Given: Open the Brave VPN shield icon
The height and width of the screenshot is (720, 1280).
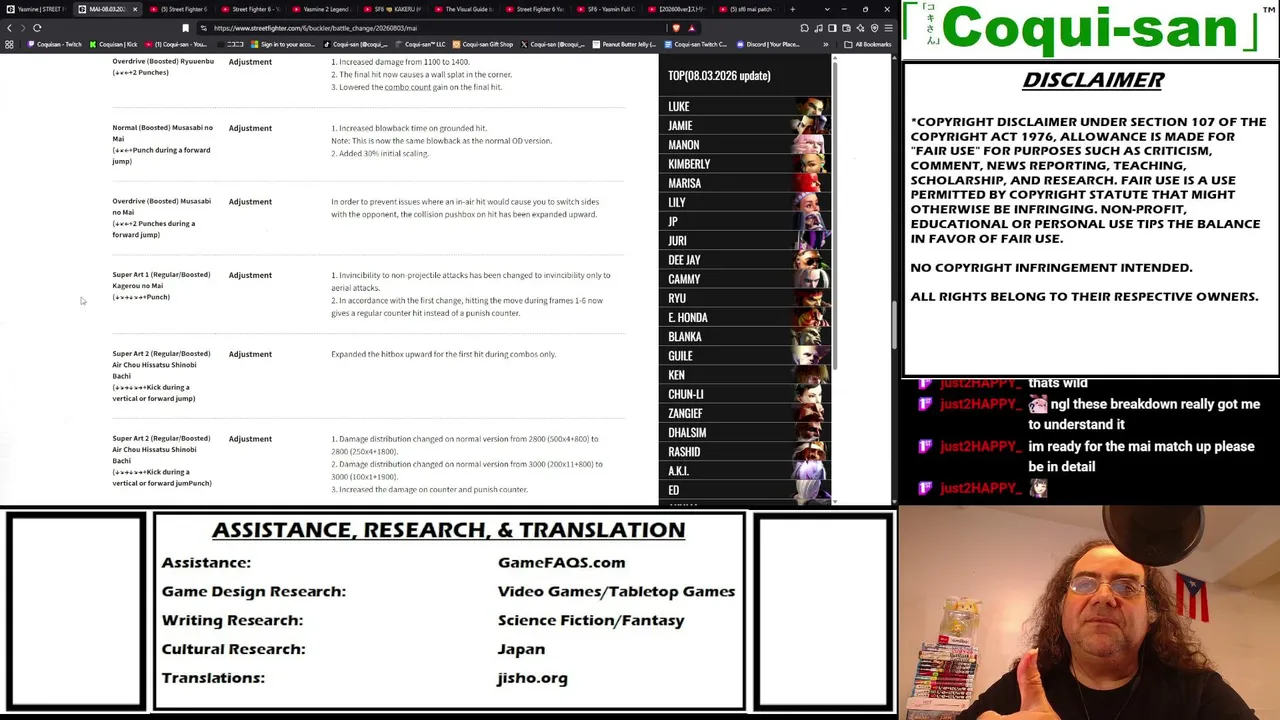Looking at the screenshot, I should point(873,28).
